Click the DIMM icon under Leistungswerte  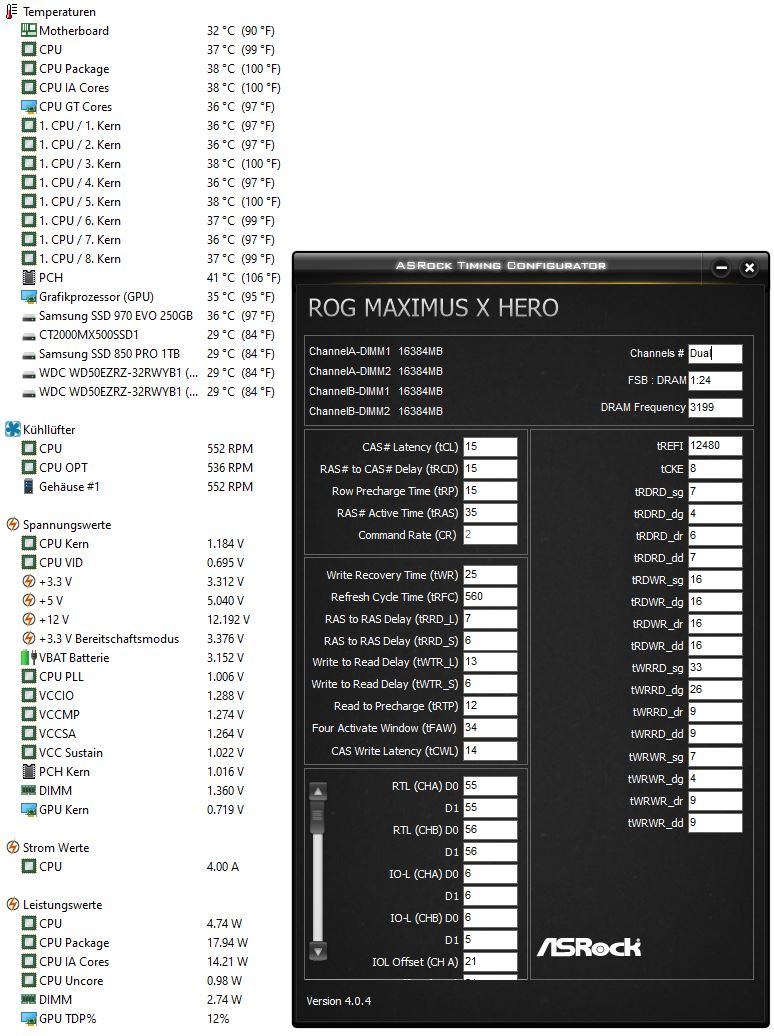[28, 1000]
